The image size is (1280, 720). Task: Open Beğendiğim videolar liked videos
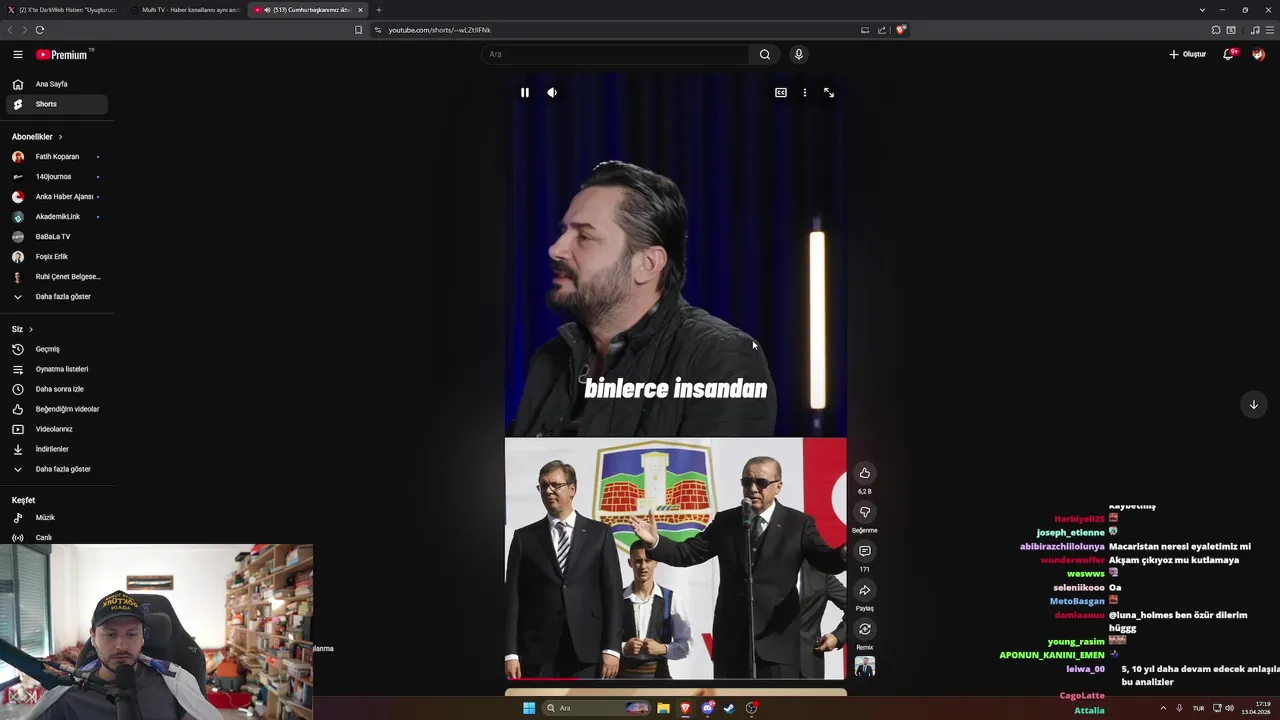57,409
